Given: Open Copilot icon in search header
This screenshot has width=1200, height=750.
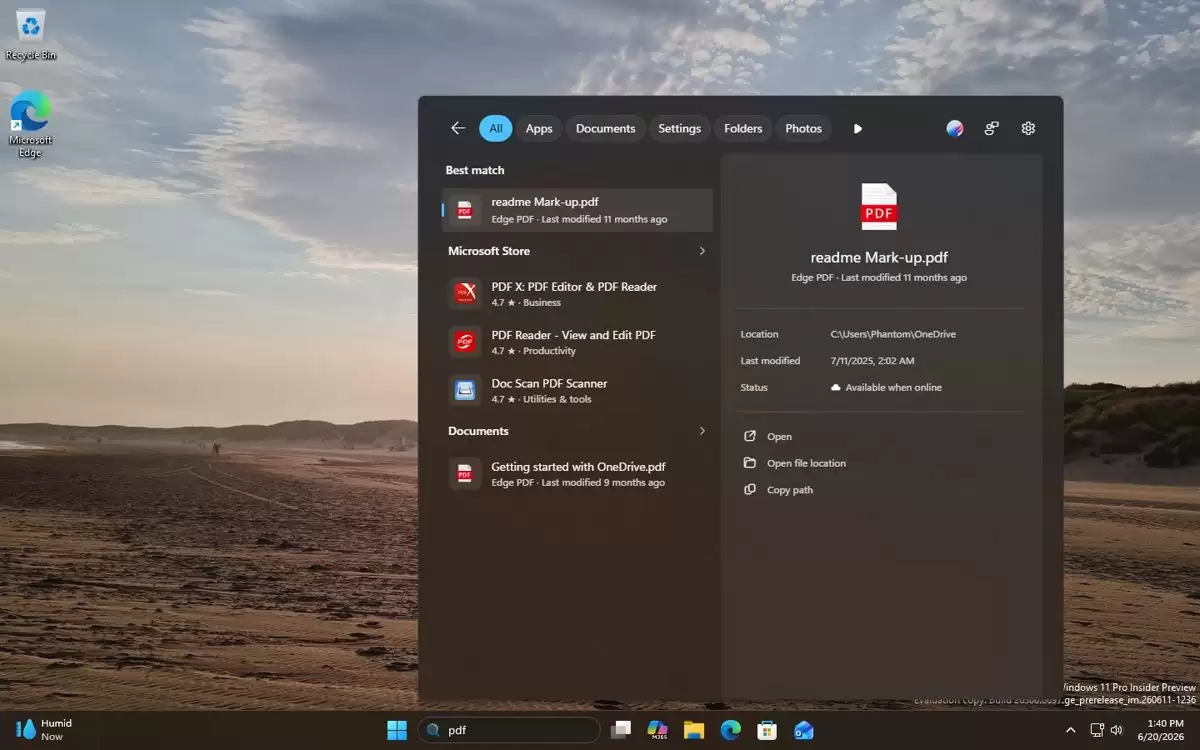Looking at the screenshot, I should coord(955,128).
